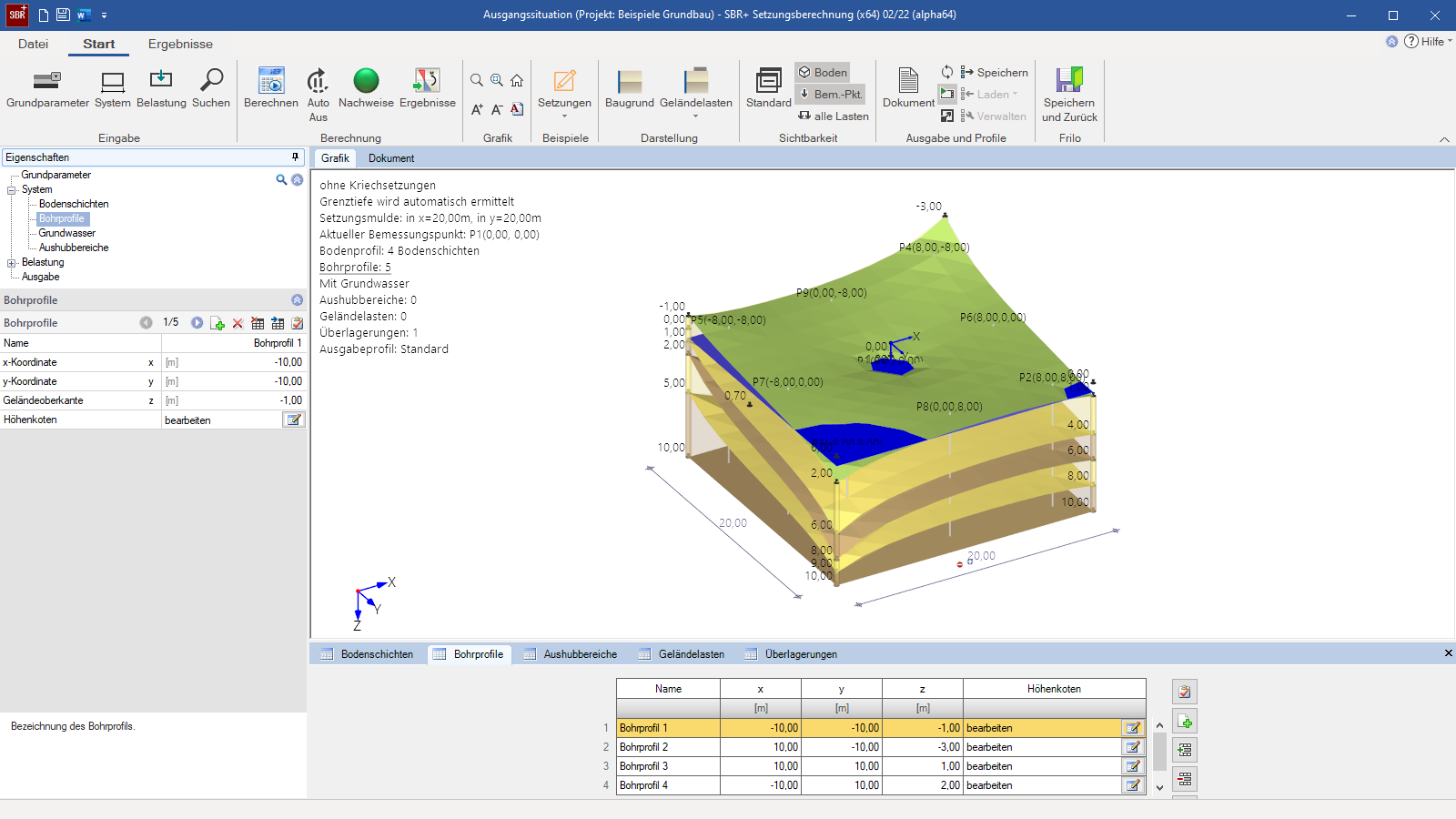Viewport: 1456px width, 819px height.
Task: Select the Standard visibility view
Action: [769, 88]
